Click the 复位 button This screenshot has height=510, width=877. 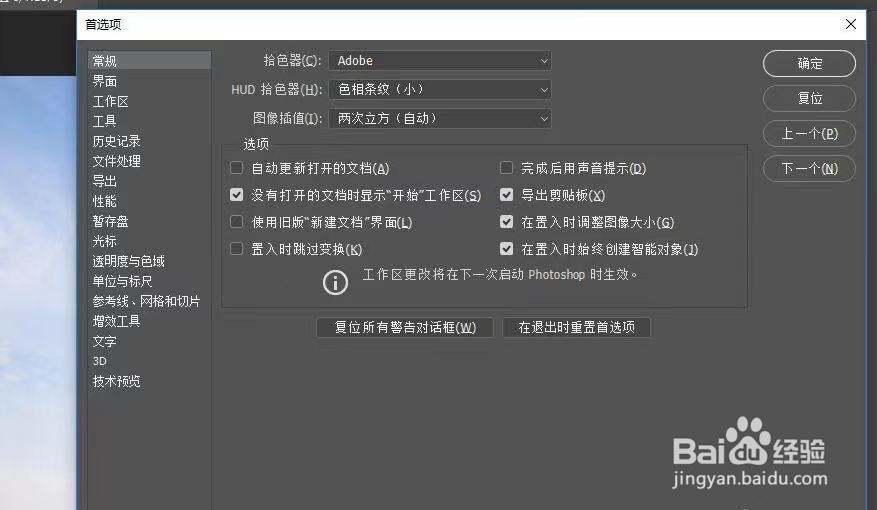(x=809, y=98)
